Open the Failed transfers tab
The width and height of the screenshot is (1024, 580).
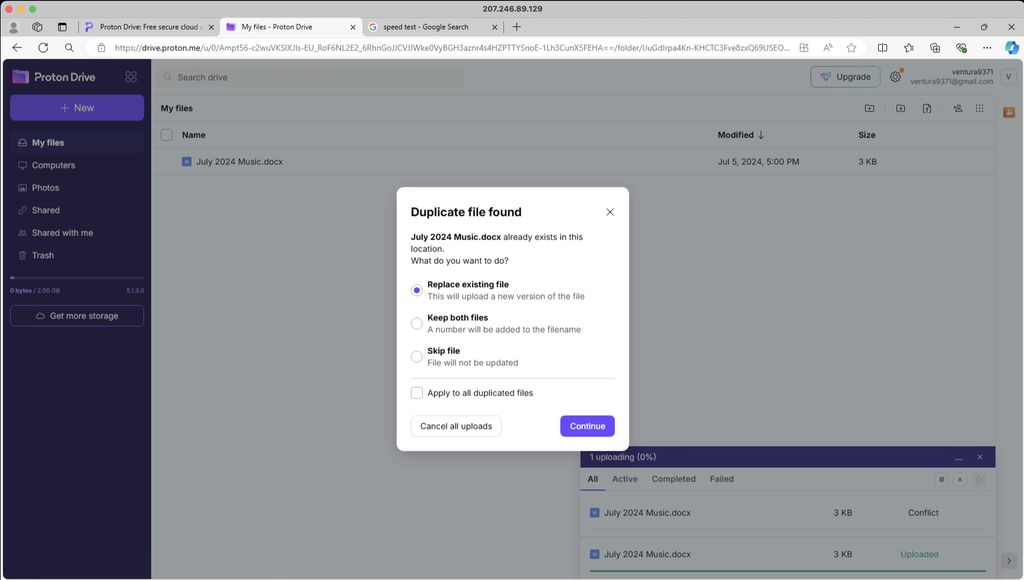point(721,479)
